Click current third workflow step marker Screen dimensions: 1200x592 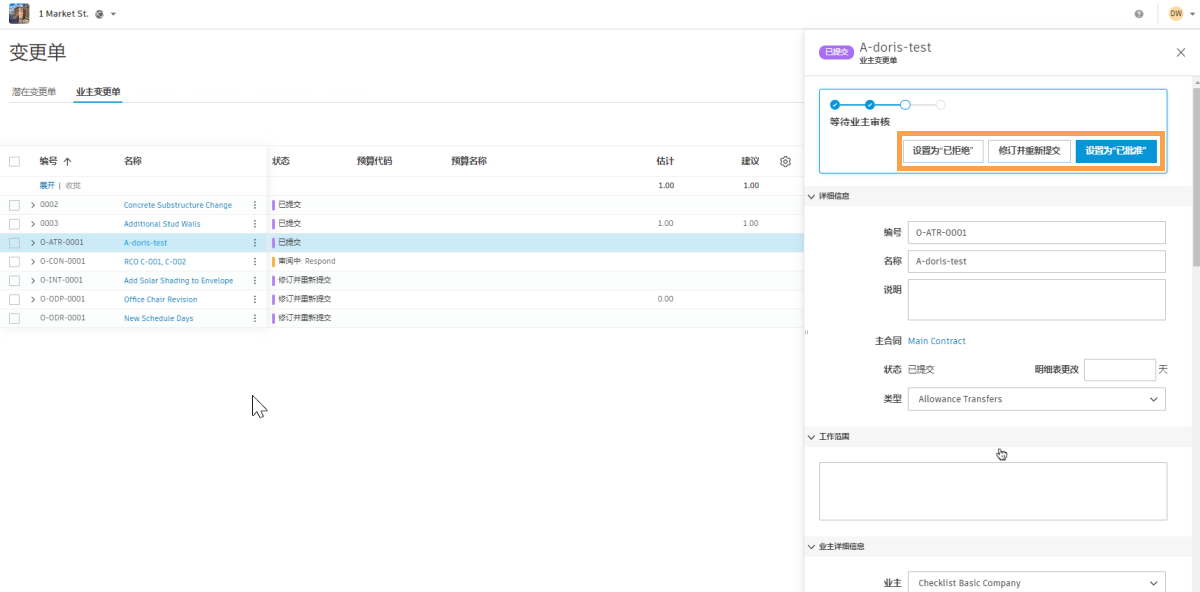pyautogui.click(x=905, y=104)
